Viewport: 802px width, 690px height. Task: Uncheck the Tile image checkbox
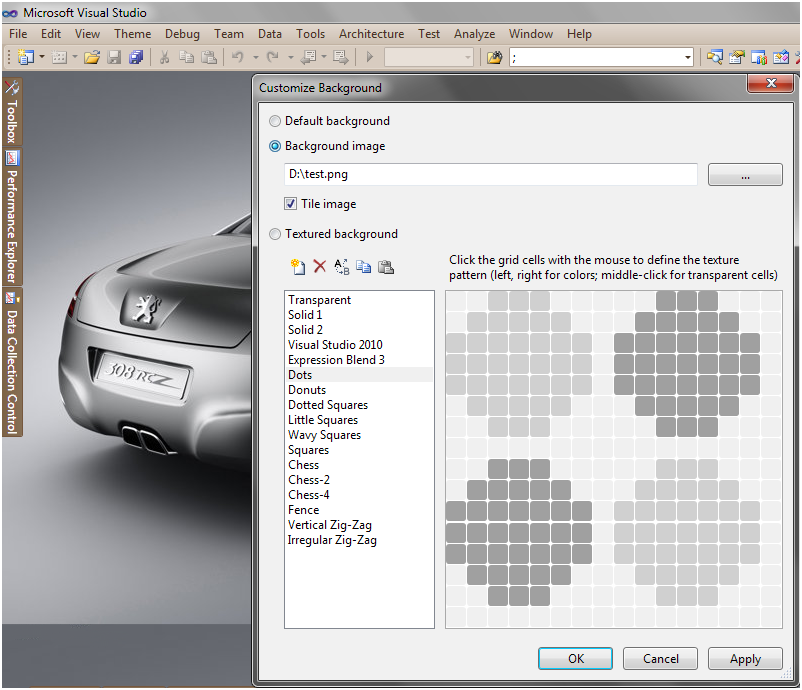pos(291,204)
